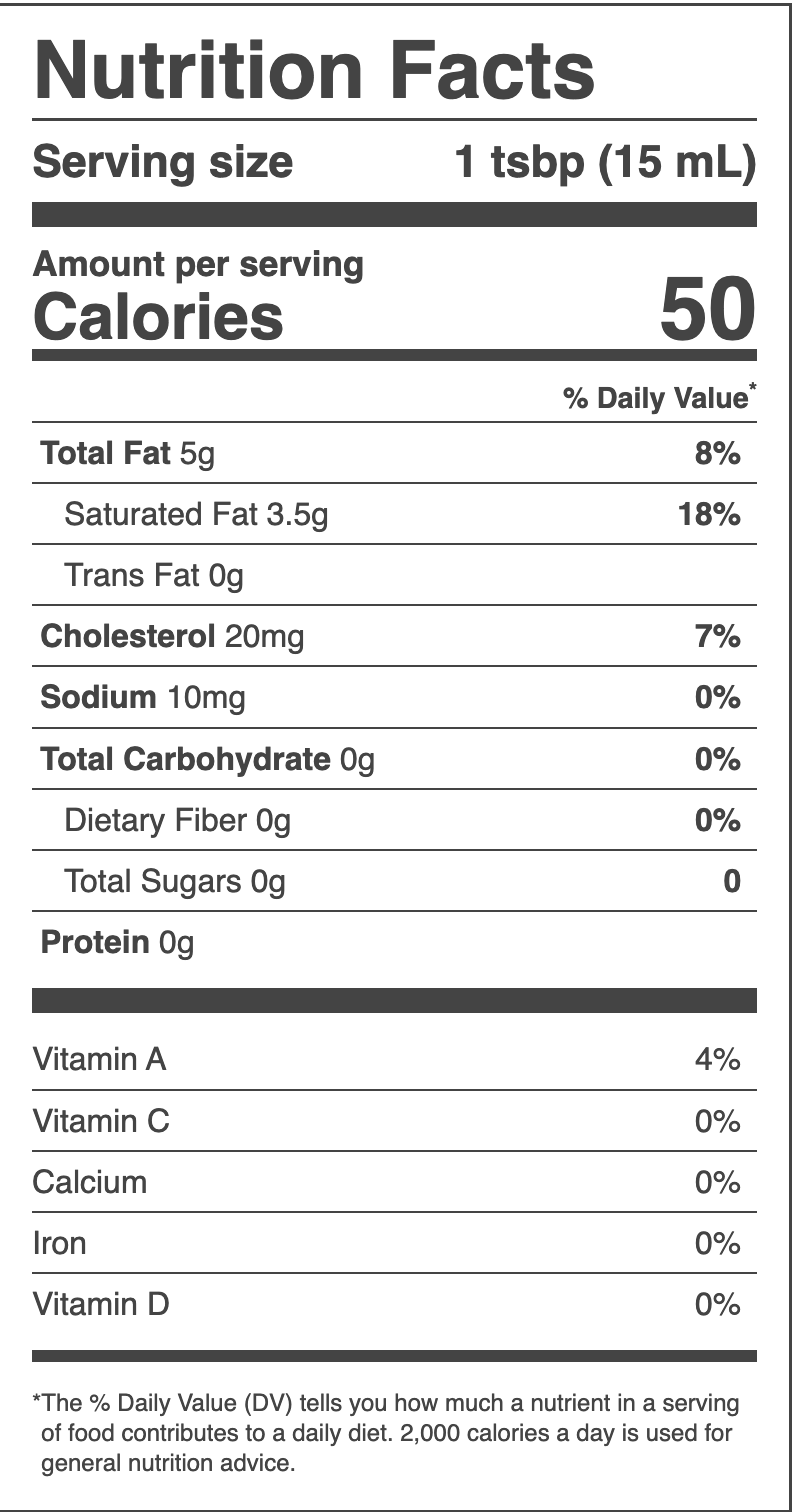The height and width of the screenshot is (1512, 794).
Task: Click the % Daily Value column header
Action: 659,398
